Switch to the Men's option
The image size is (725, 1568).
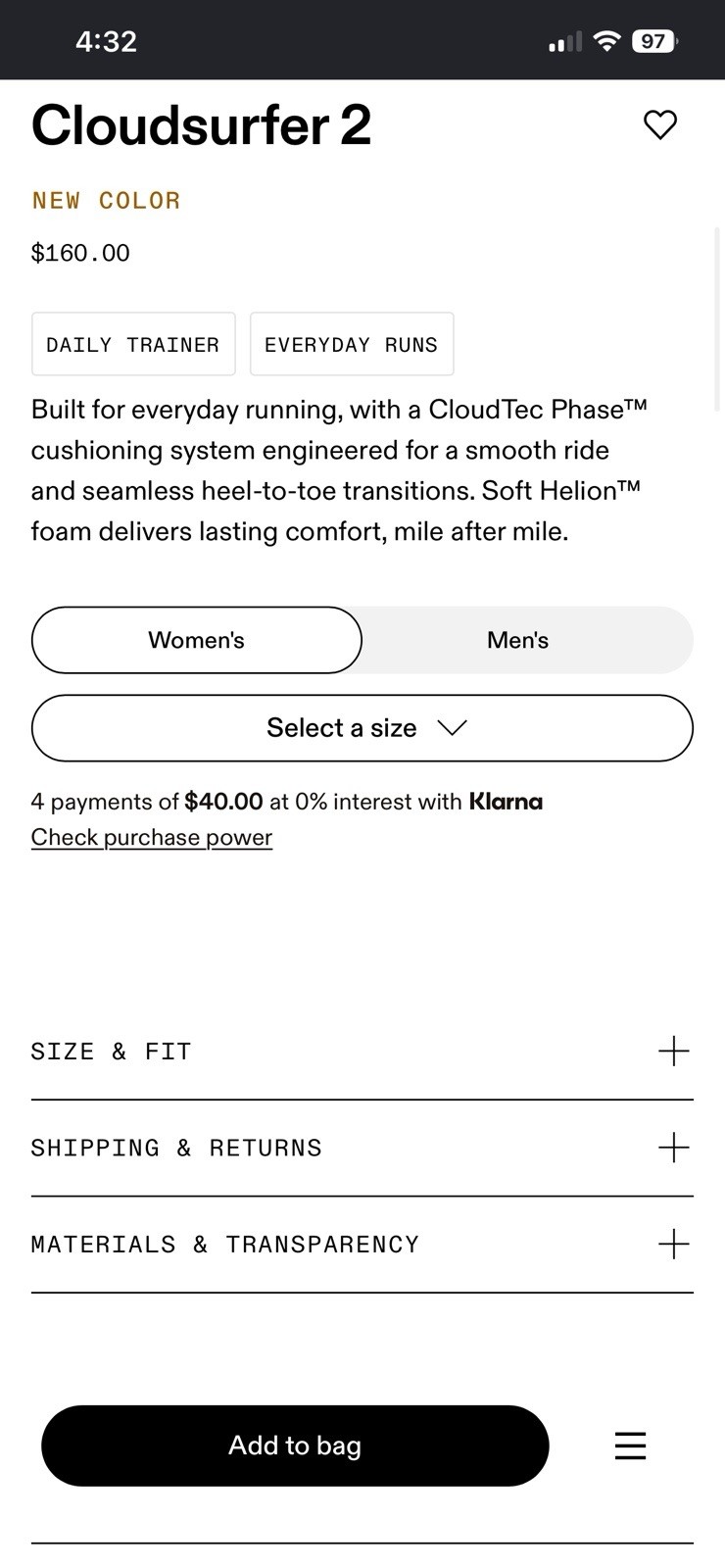[518, 640]
